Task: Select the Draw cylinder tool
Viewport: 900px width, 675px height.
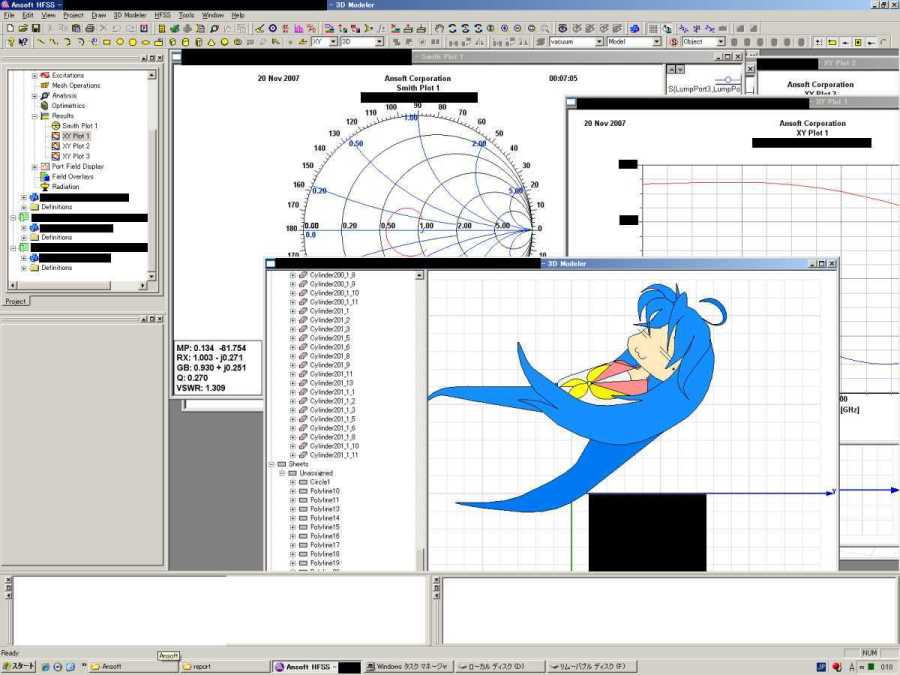Action: tap(185, 42)
